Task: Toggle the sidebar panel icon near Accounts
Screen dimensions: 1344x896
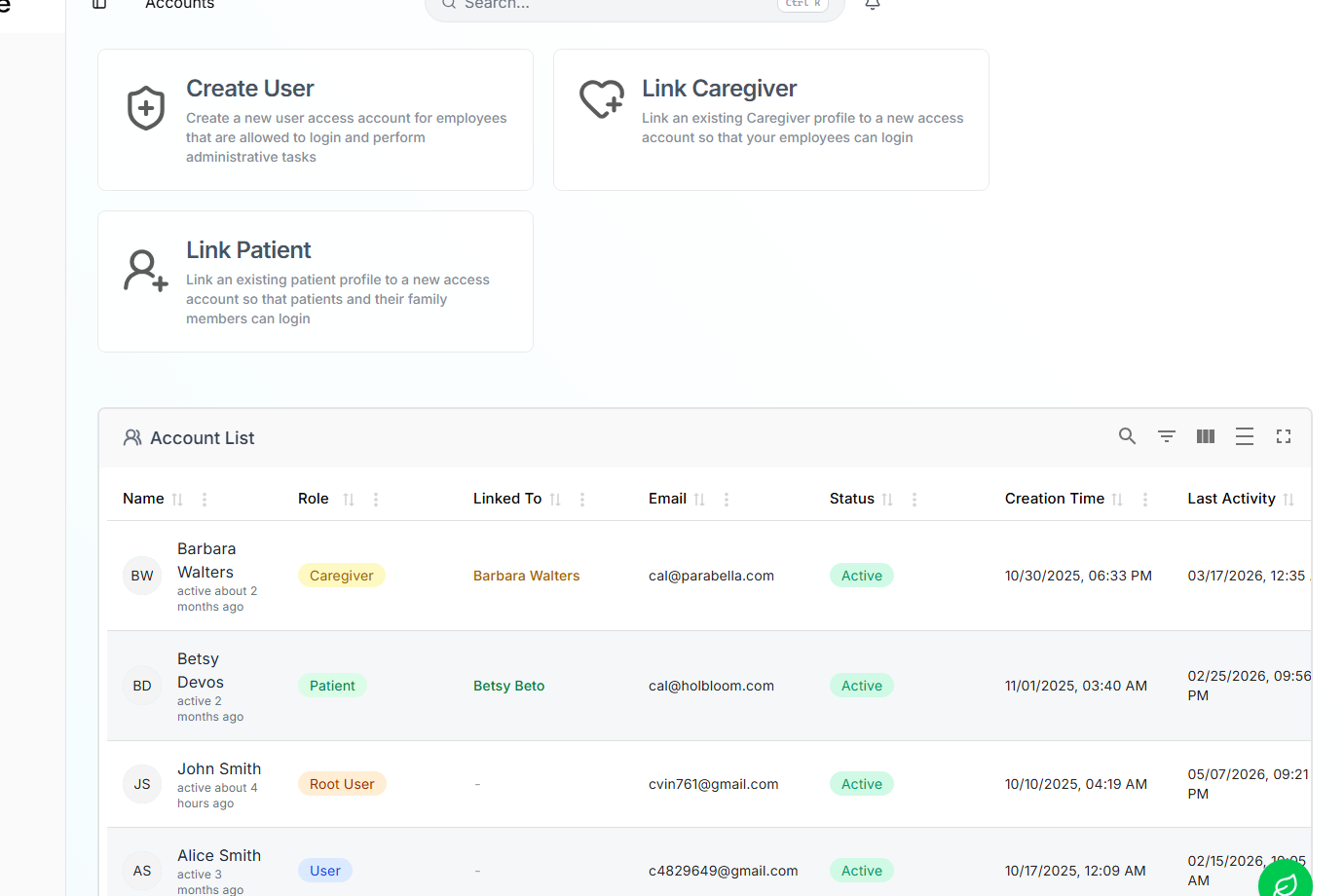Action: click(99, 4)
